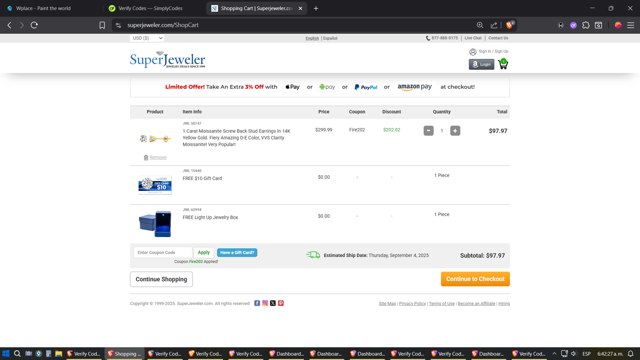Click the red profile avatar icon
This screenshot has width=640, height=360.
click(x=618, y=25)
